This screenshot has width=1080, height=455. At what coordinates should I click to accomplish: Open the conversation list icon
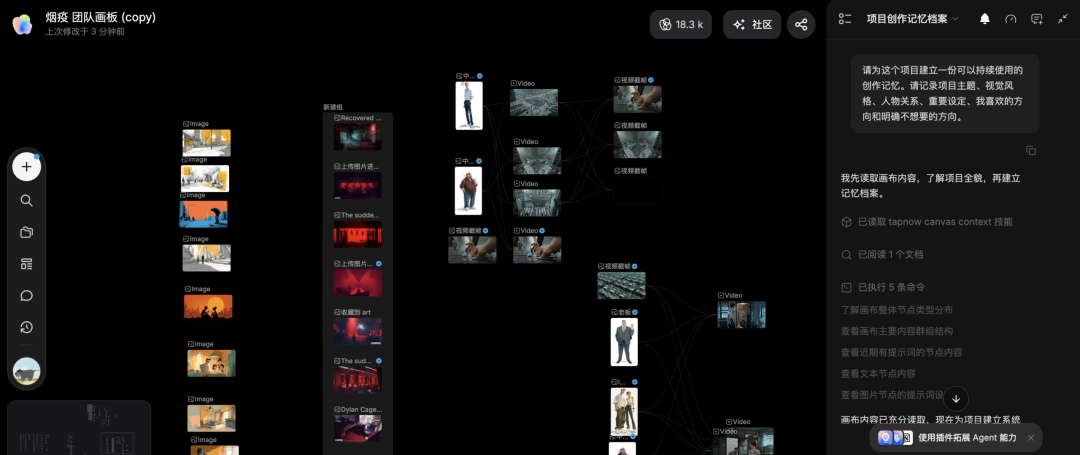pyautogui.click(x=845, y=19)
